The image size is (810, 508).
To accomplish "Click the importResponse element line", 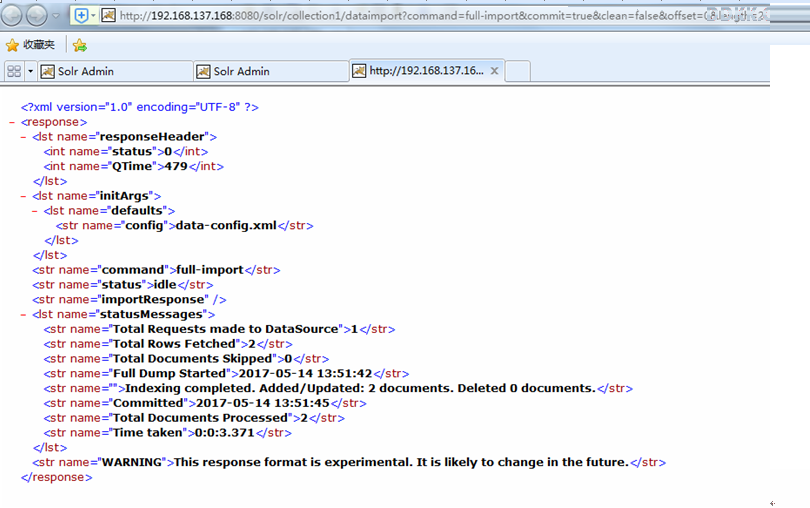I will [x=129, y=300].
